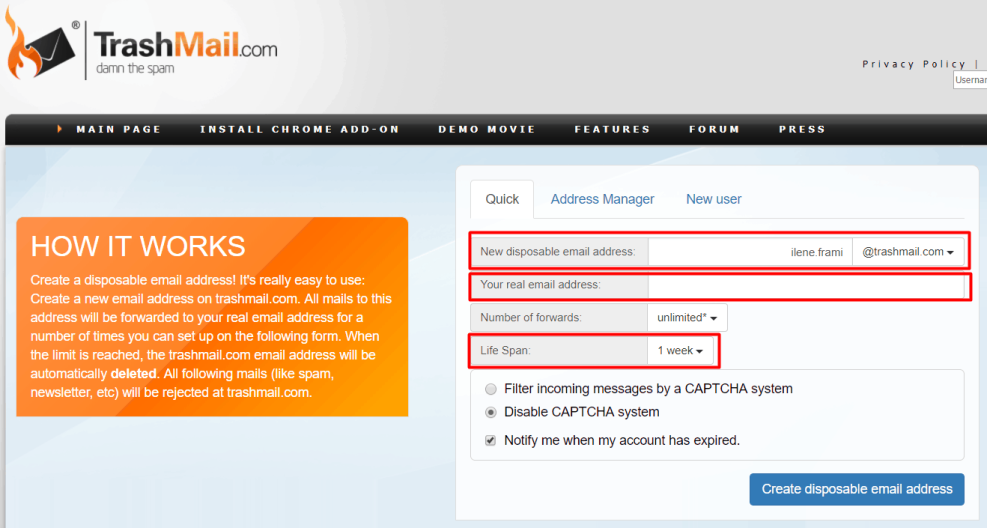Go to the Demo Movie page

pos(486,129)
